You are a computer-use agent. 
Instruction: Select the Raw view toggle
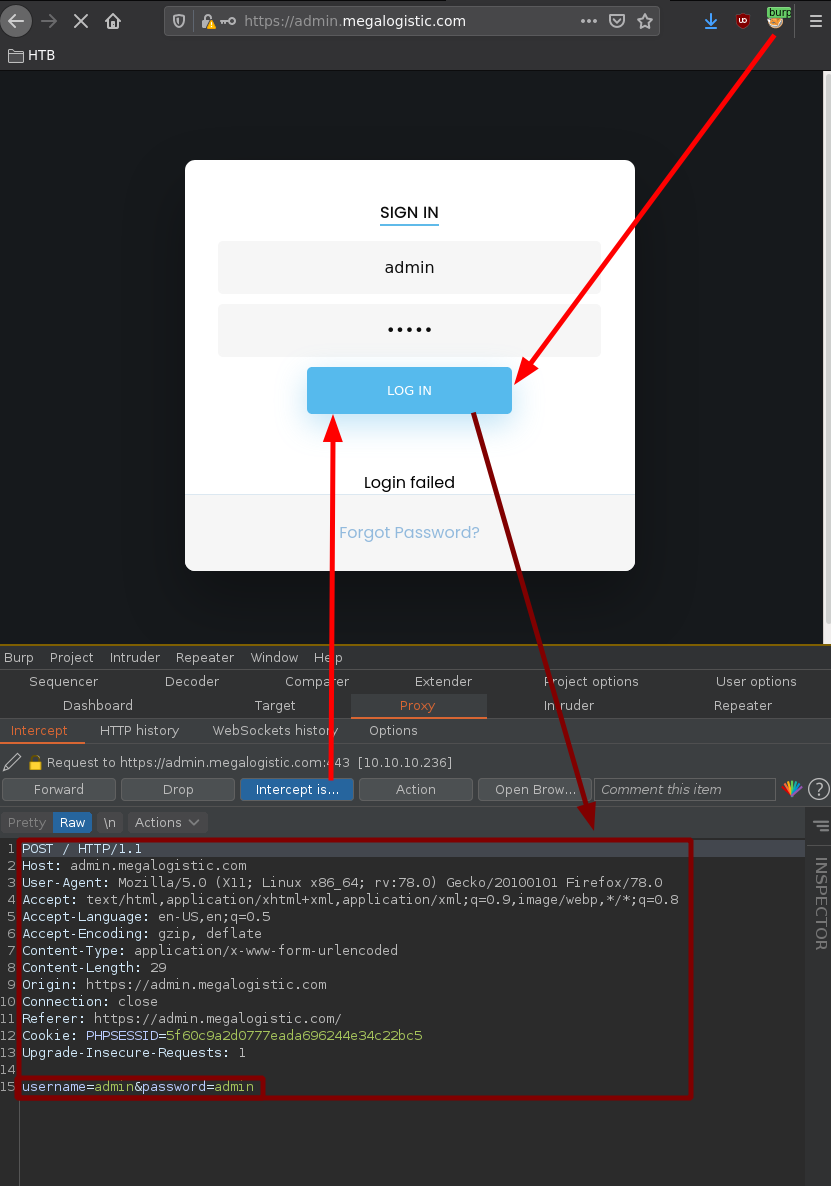[73, 822]
